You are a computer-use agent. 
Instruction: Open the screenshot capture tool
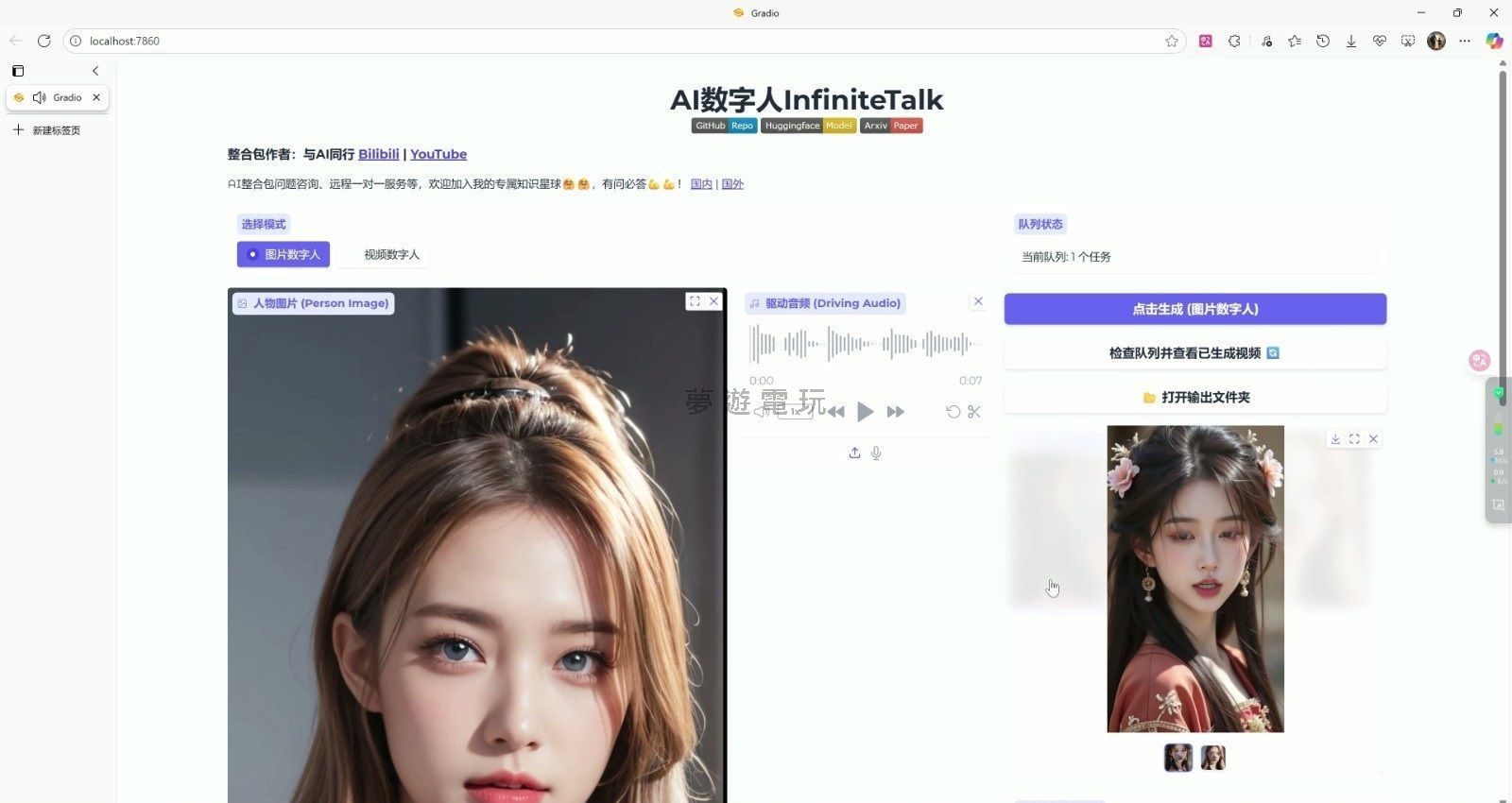1408,41
